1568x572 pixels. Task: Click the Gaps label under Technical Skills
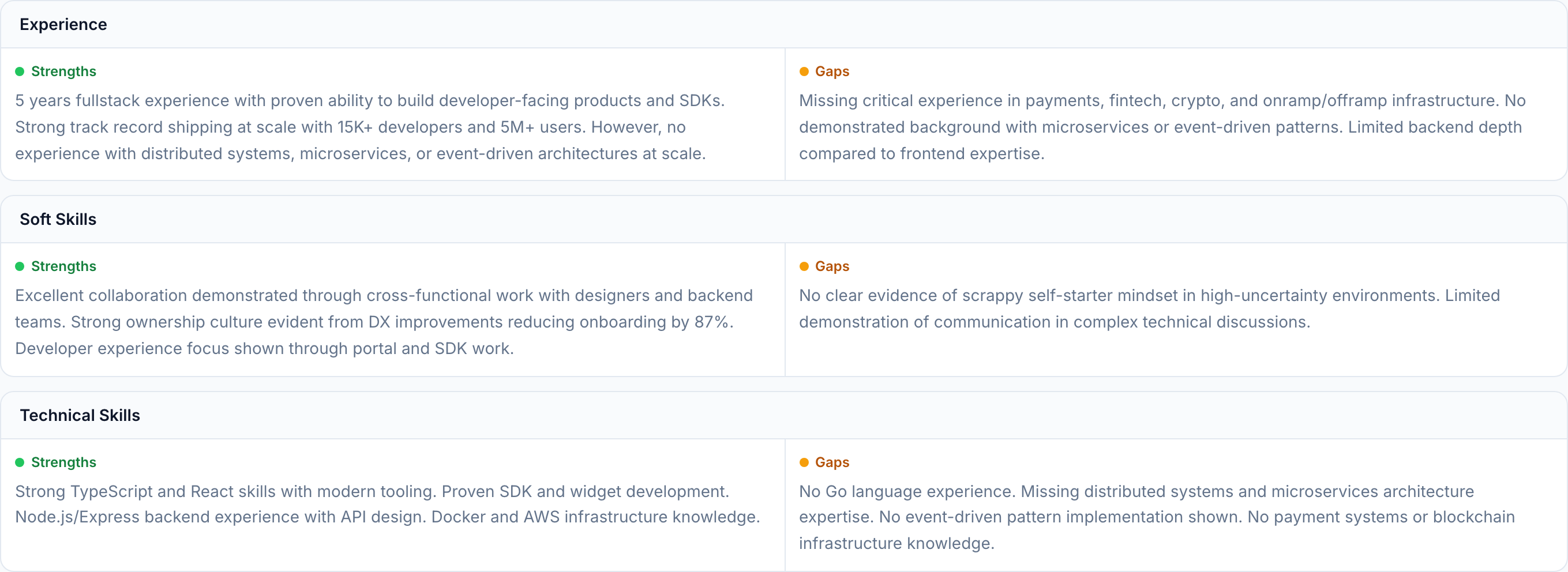click(831, 462)
